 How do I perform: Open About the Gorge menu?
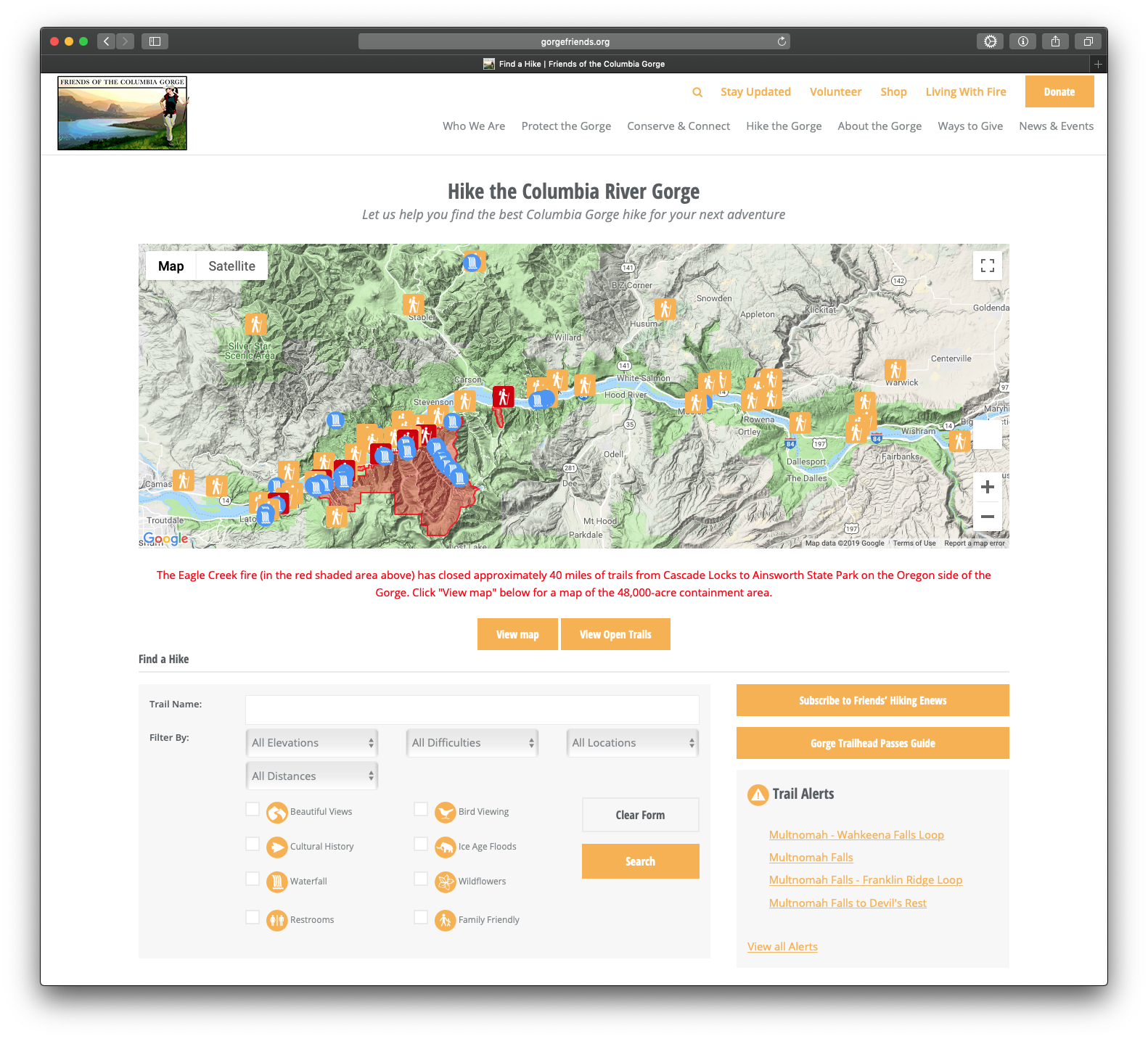(x=880, y=126)
